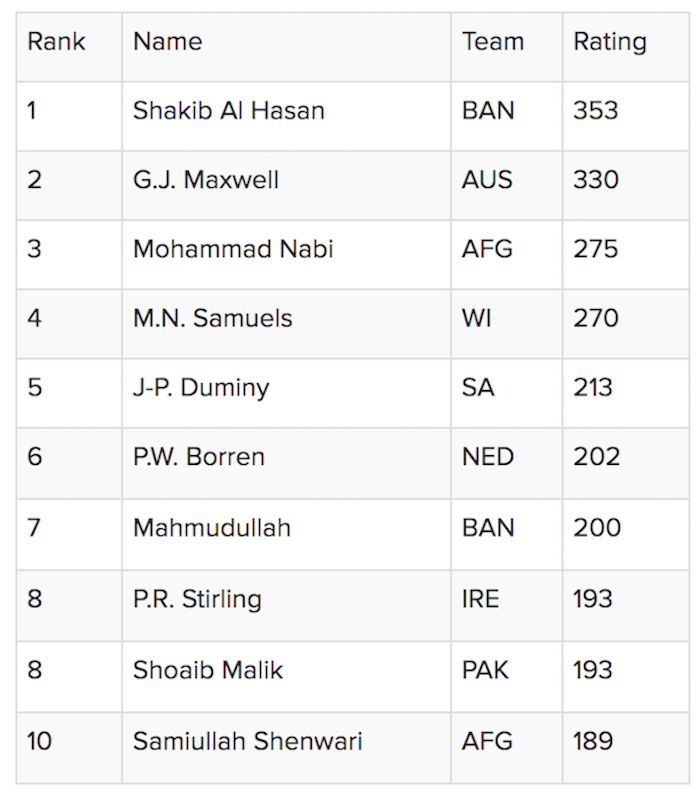Click on J-P. Duminy's name
Image resolution: width=700 pixels, height=798 pixels.
(201, 388)
